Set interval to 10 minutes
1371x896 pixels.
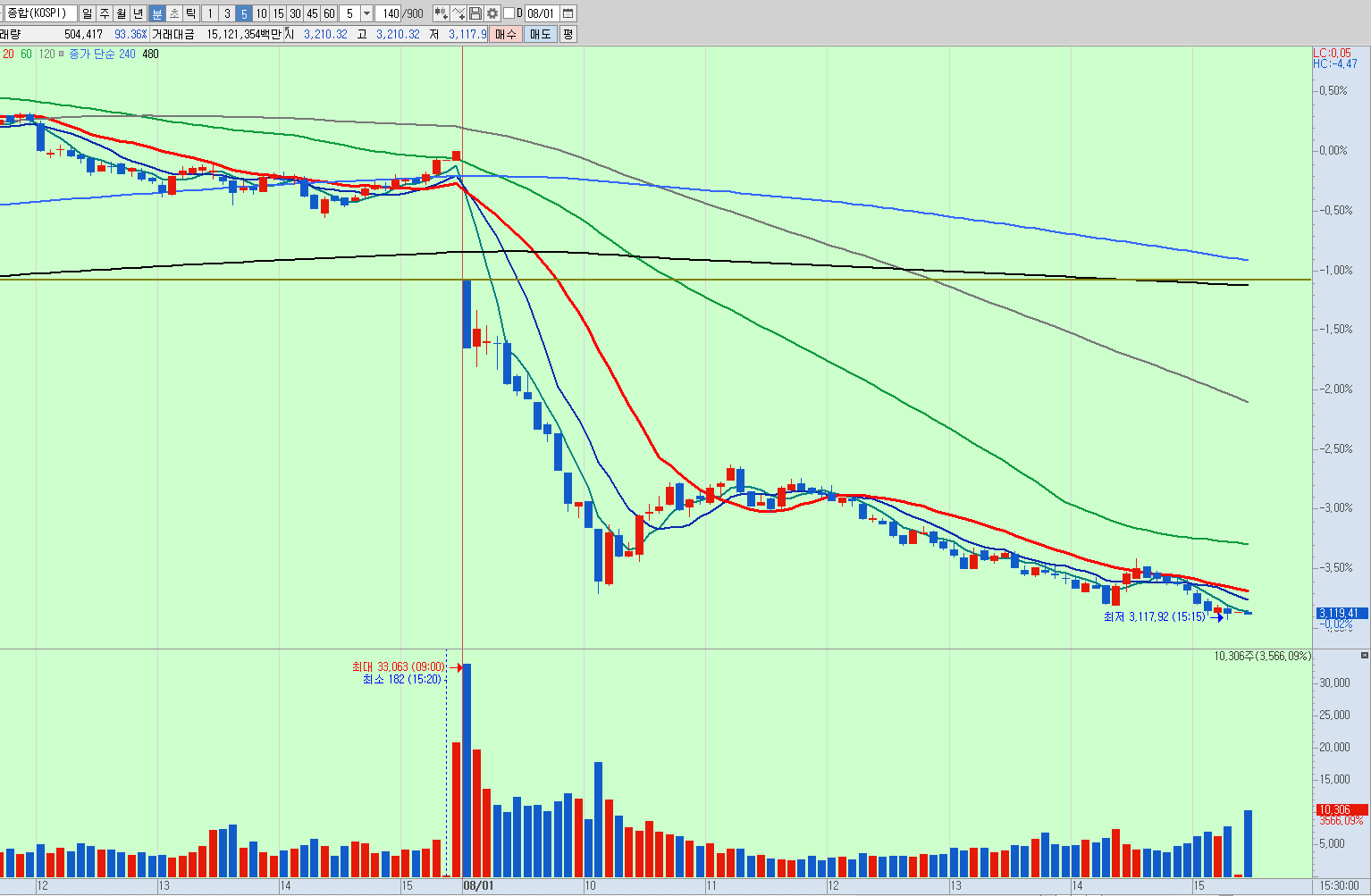pyautogui.click(x=261, y=13)
